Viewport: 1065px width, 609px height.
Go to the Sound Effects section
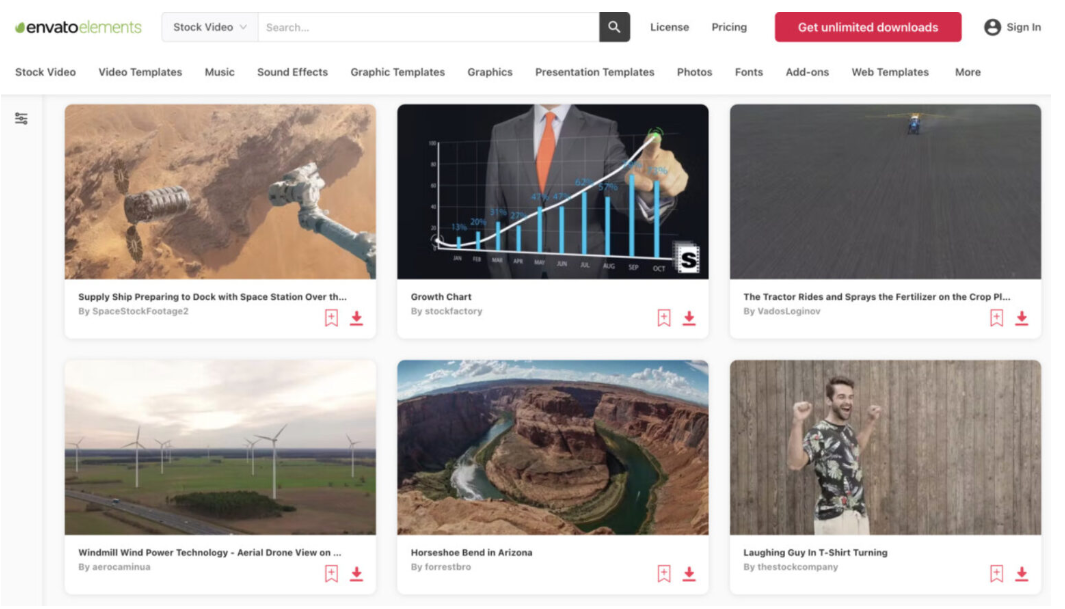click(x=292, y=72)
